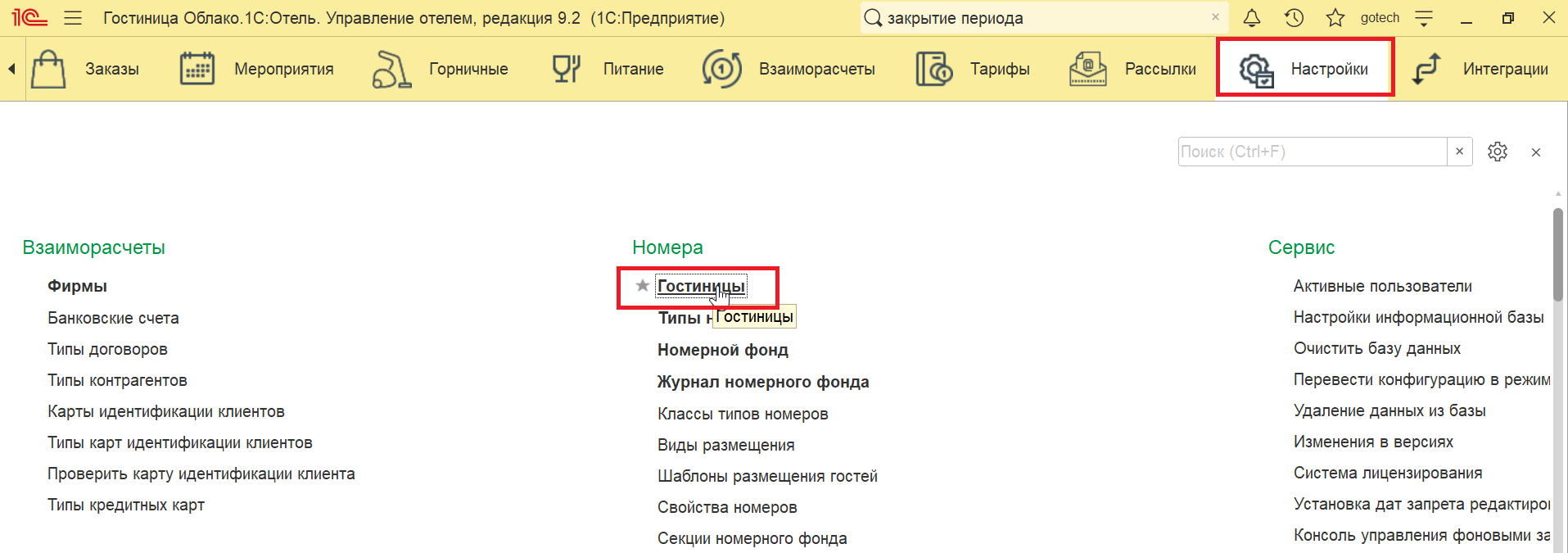Open the Взаиморасчеты section tab
This screenshot has width=1568, height=553.
(x=817, y=69)
